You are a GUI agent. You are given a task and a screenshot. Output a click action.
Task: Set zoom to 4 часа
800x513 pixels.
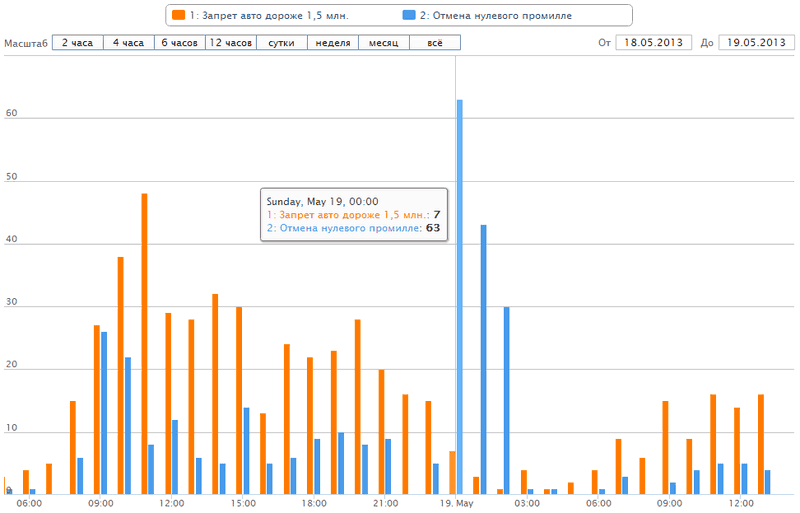coord(129,42)
